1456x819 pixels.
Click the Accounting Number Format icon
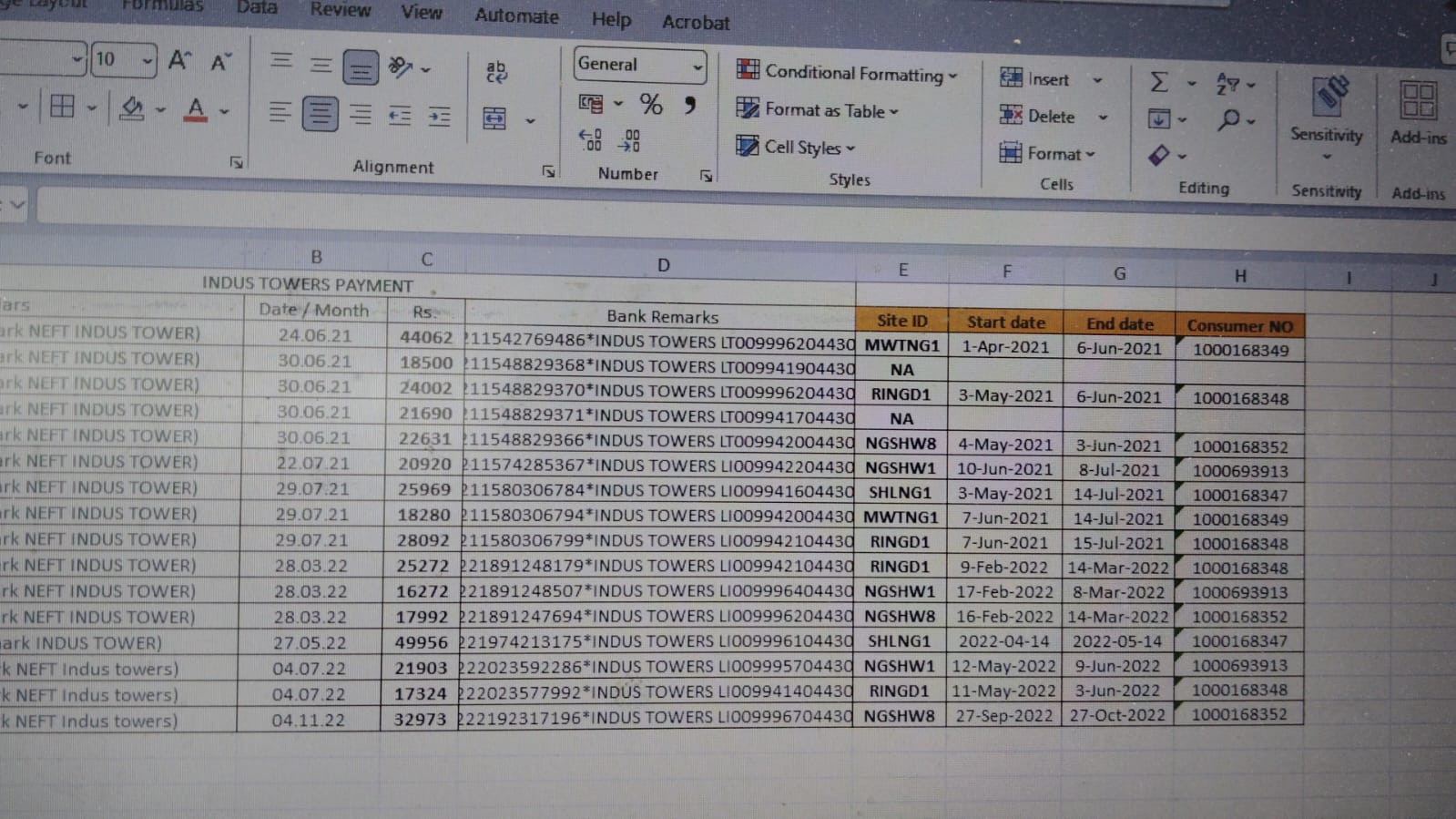[x=591, y=103]
